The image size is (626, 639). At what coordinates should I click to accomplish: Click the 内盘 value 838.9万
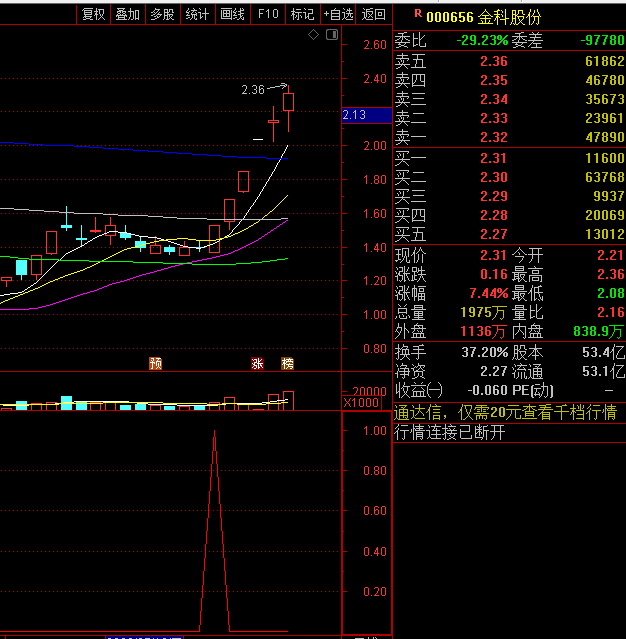click(x=599, y=331)
